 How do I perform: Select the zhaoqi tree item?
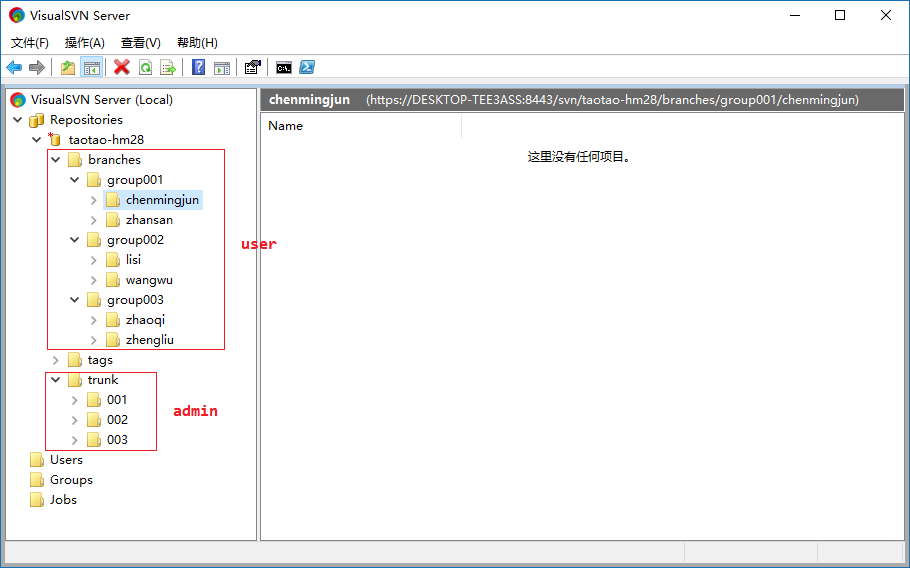pyautogui.click(x=145, y=320)
